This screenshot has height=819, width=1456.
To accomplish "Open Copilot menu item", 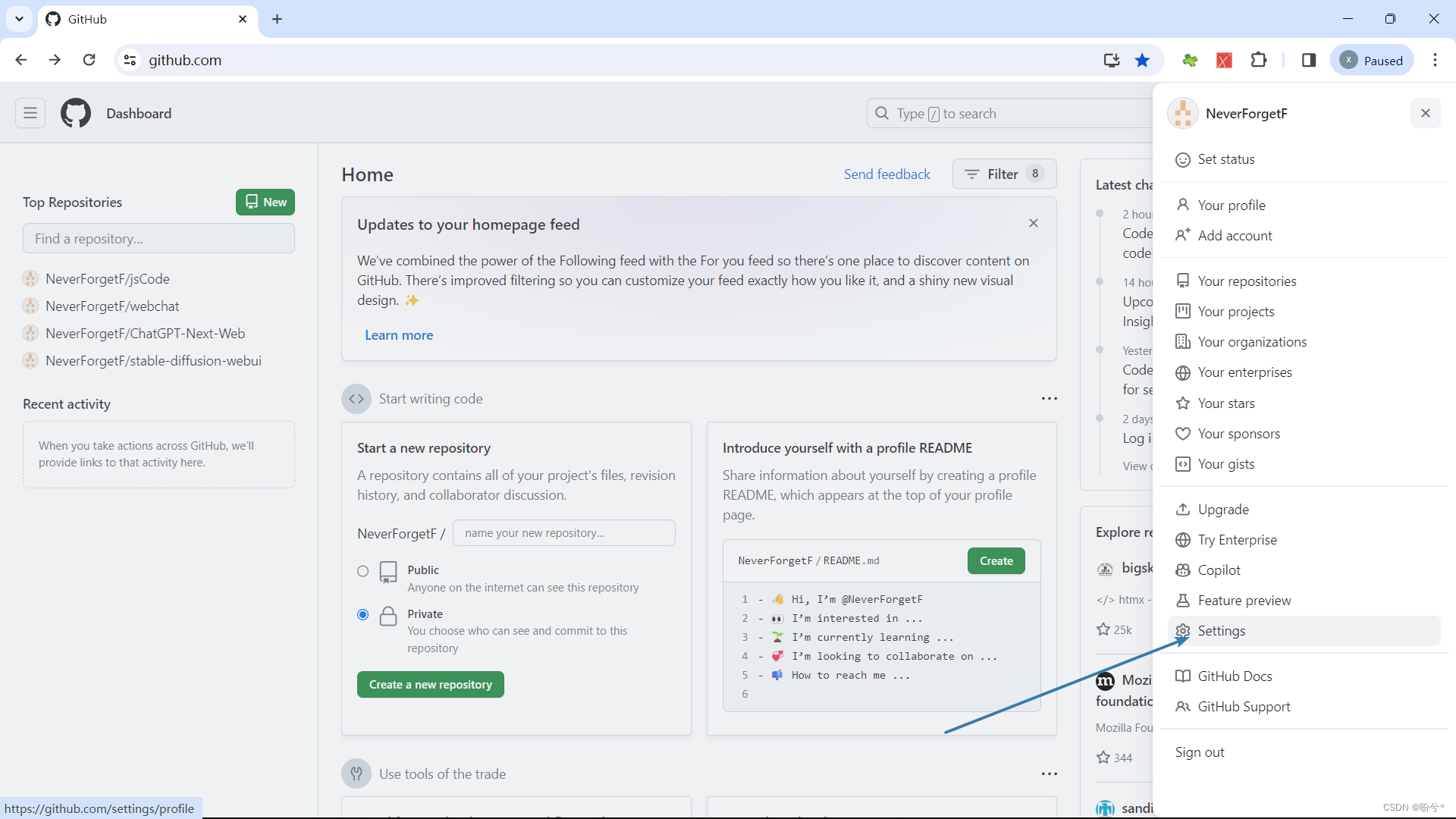I will tap(1304, 570).
